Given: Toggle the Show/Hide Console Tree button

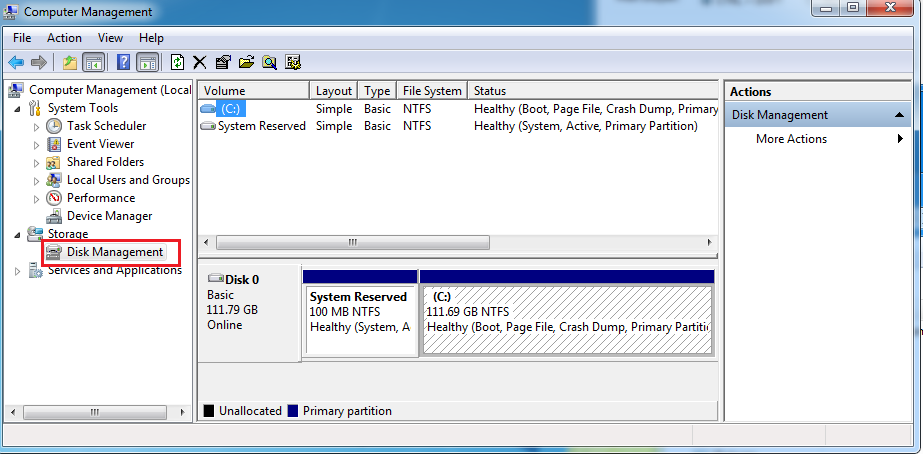Looking at the screenshot, I should pyautogui.click(x=94, y=62).
